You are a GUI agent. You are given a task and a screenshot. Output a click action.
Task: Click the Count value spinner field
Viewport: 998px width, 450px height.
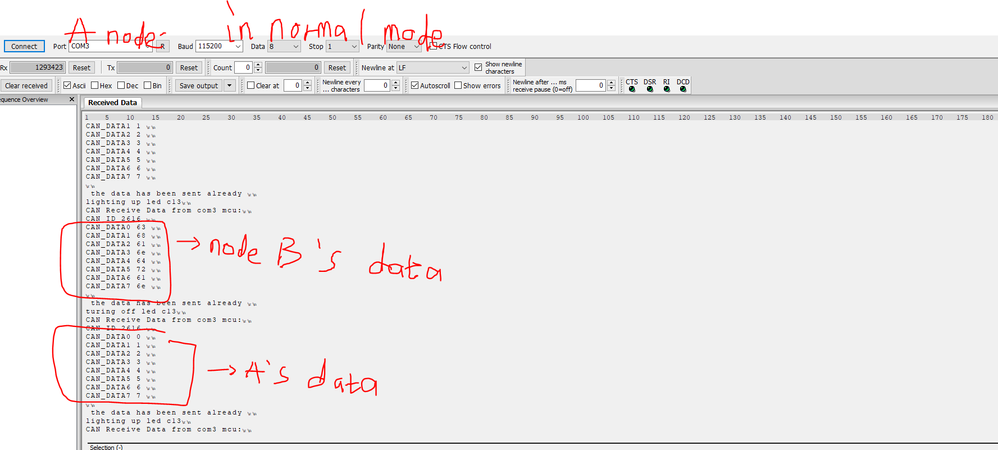point(248,67)
